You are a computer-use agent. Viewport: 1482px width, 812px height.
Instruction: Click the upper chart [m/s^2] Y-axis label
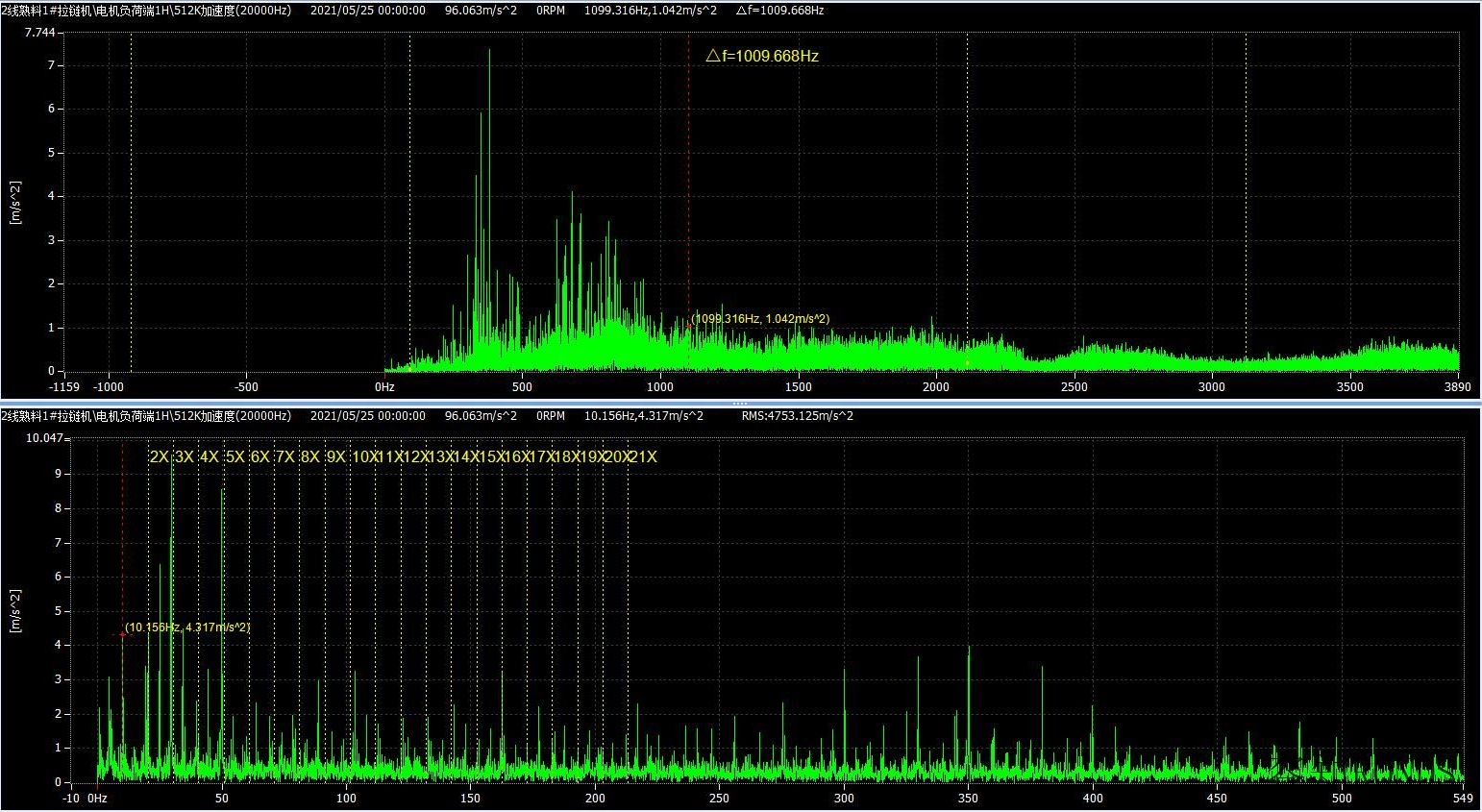pyautogui.click(x=15, y=202)
